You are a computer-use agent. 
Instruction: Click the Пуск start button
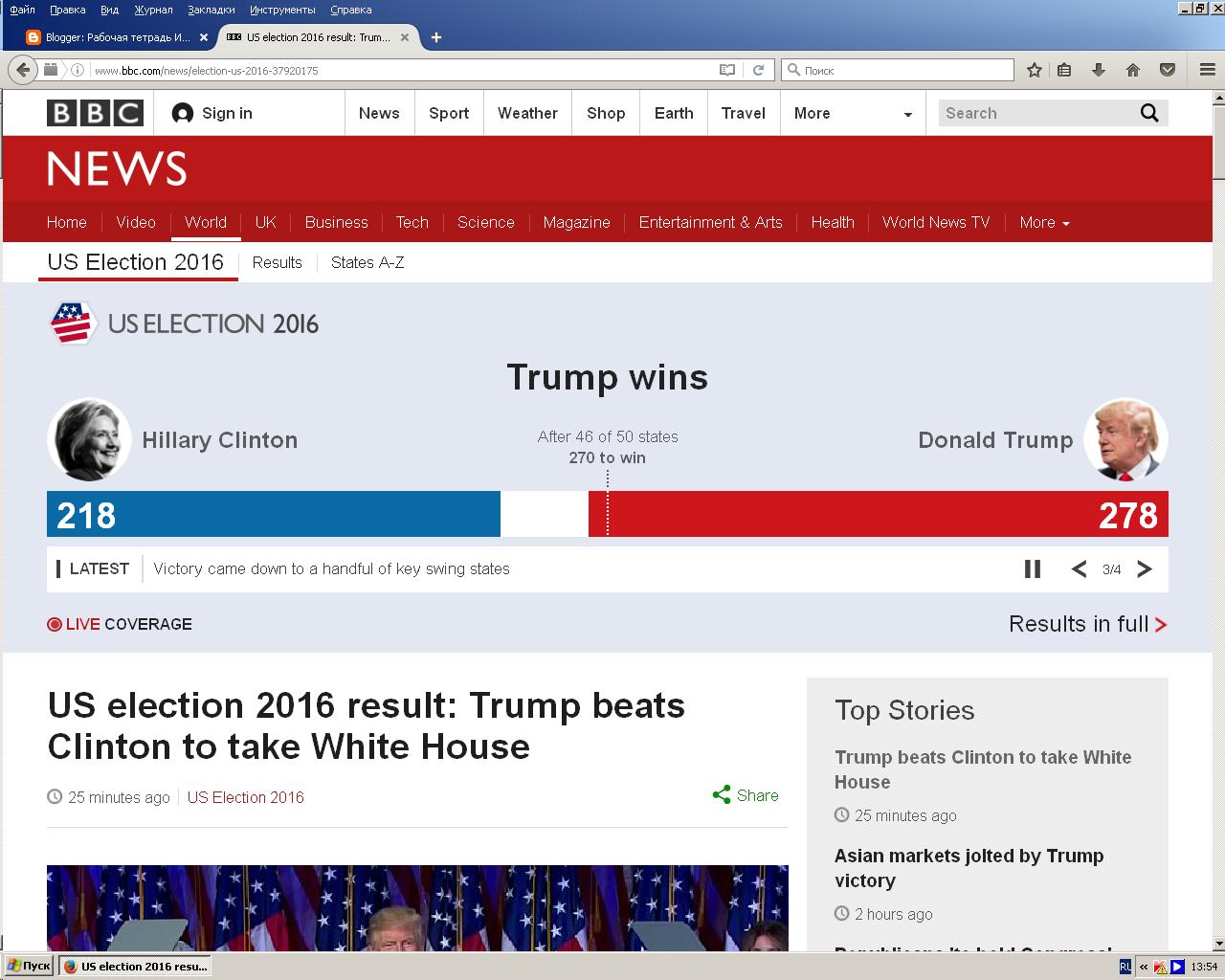[x=29, y=967]
